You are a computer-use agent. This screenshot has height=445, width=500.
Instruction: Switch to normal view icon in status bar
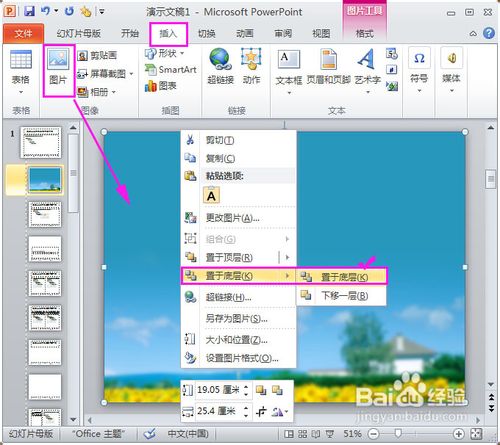289,434
